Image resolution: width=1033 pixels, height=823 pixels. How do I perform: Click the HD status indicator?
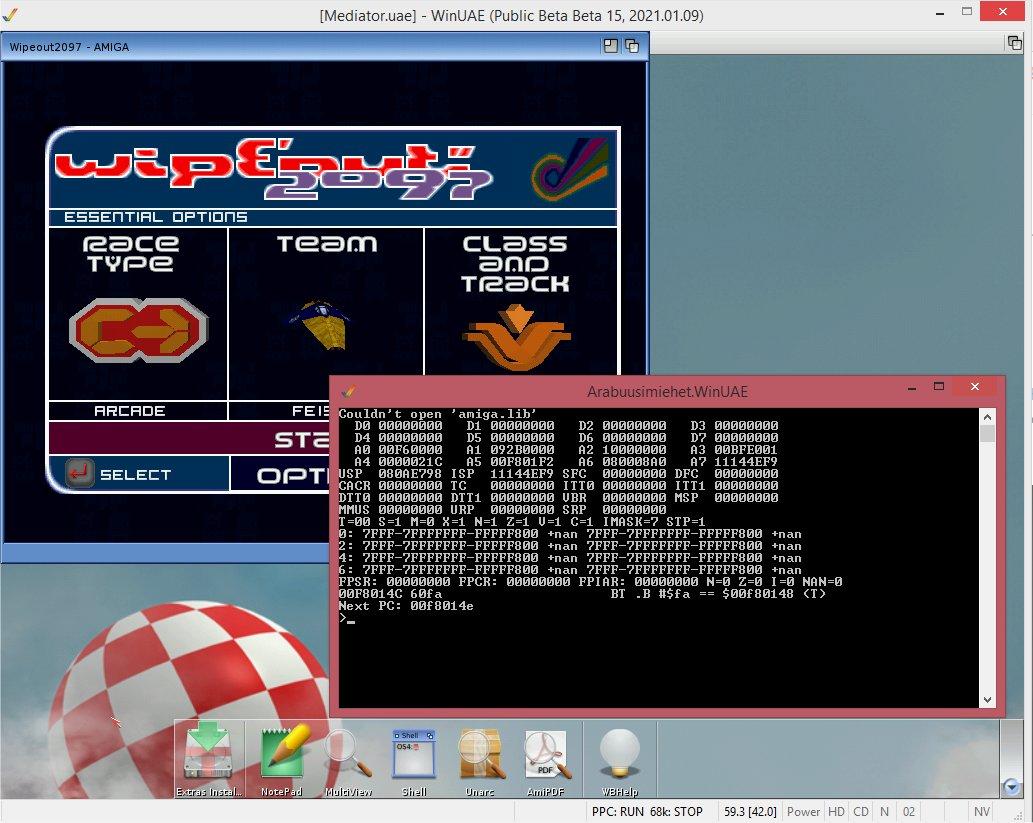click(x=836, y=812)
